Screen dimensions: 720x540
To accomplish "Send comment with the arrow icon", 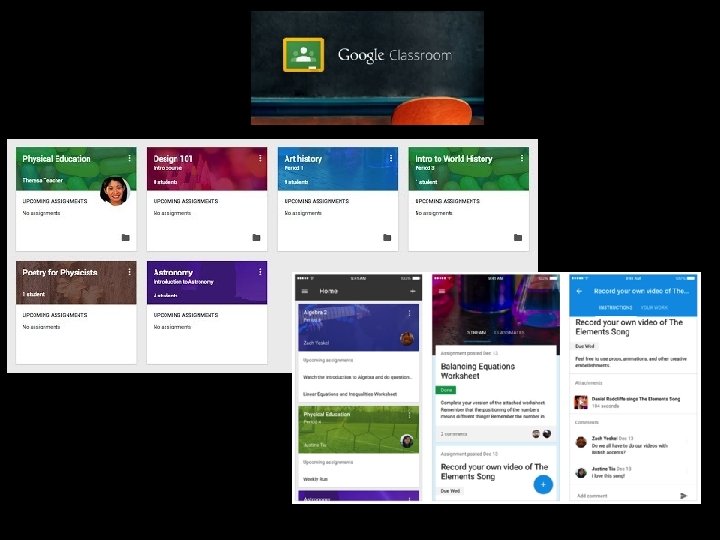I will pos(683,495).
